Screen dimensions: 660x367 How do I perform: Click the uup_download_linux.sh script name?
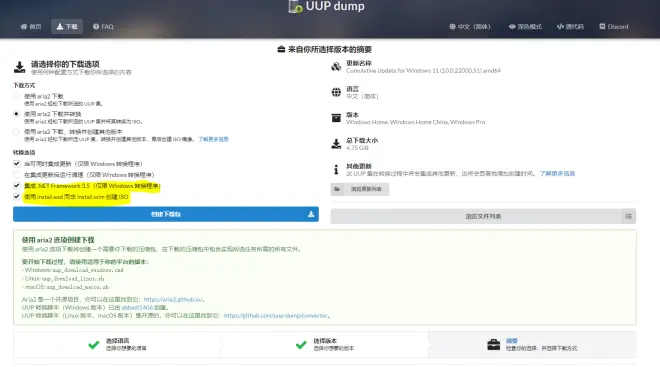point(72,279)
